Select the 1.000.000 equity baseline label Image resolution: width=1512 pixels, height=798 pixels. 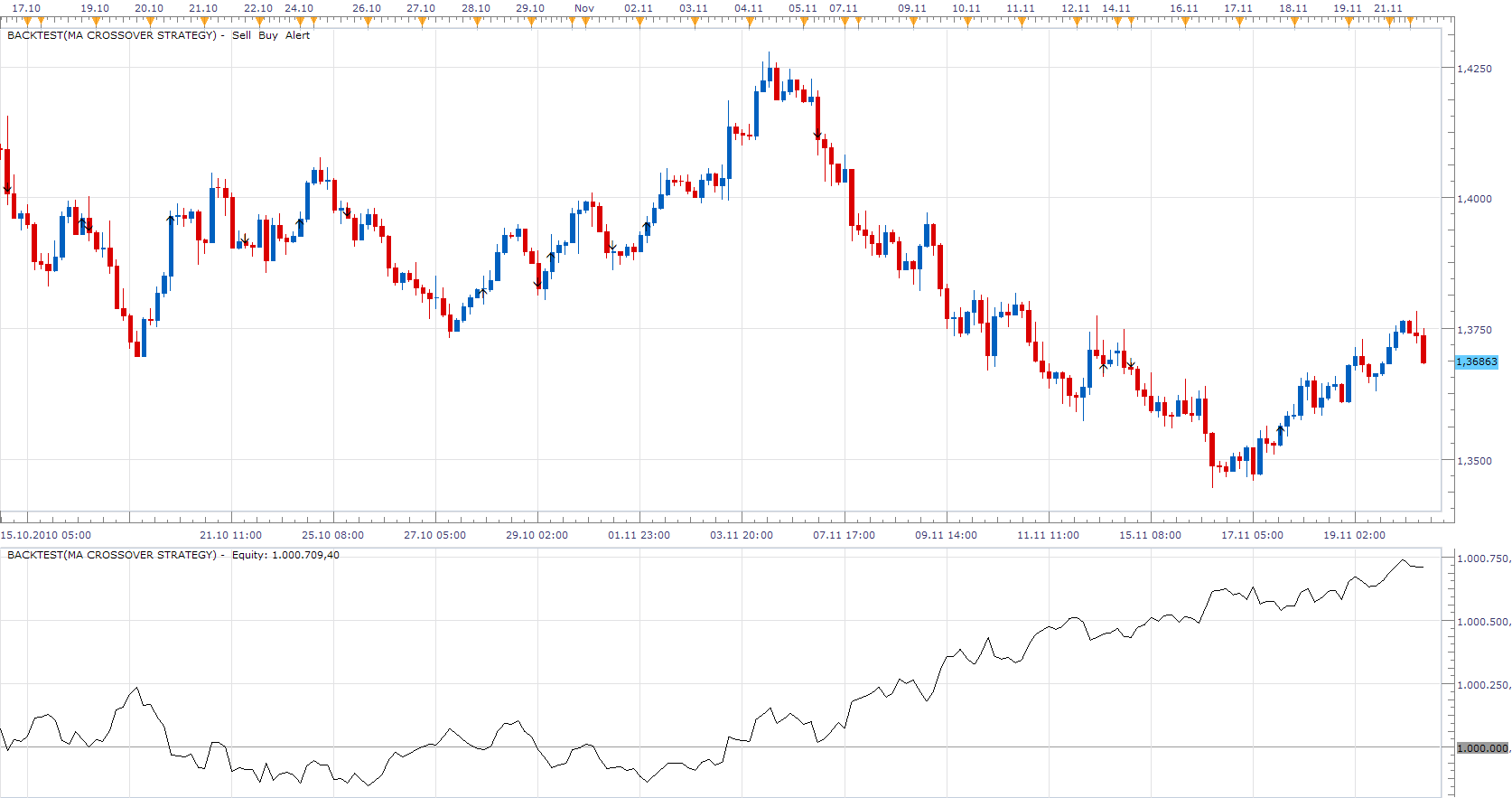[1482, 748]
